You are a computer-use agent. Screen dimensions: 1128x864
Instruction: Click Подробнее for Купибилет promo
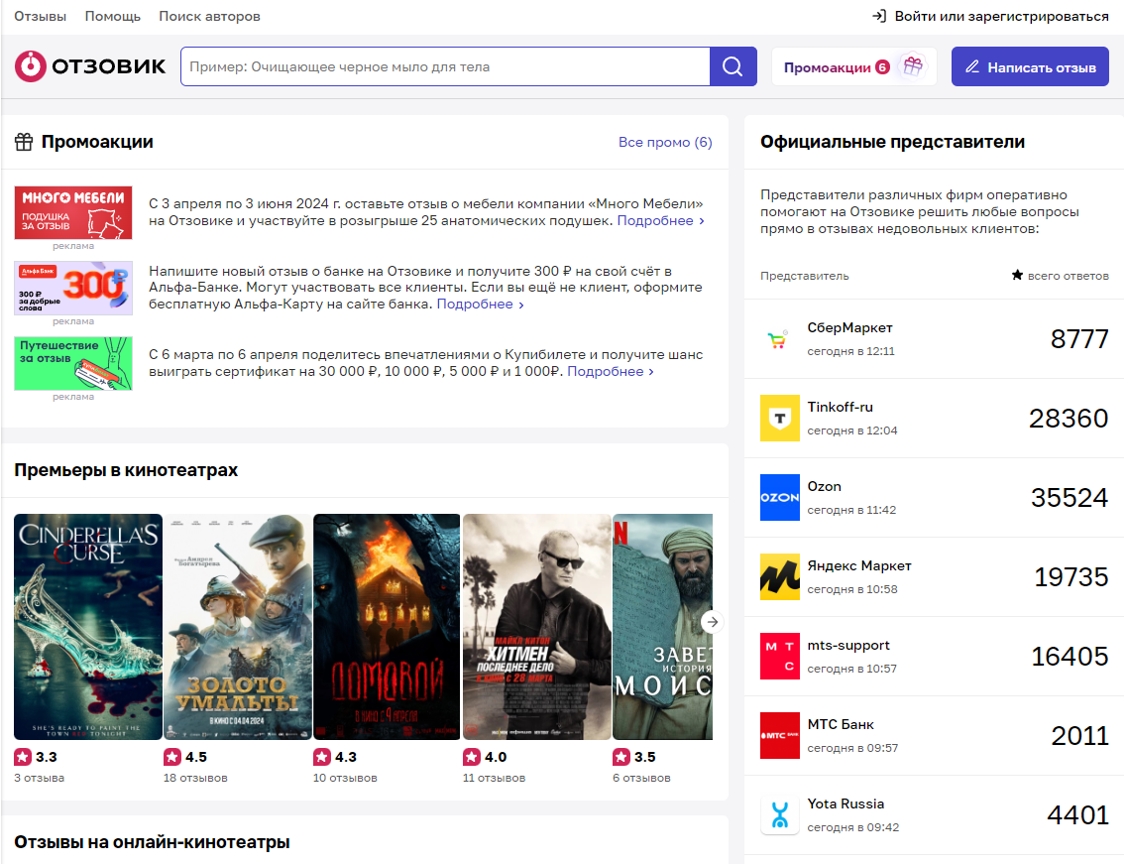610,371
